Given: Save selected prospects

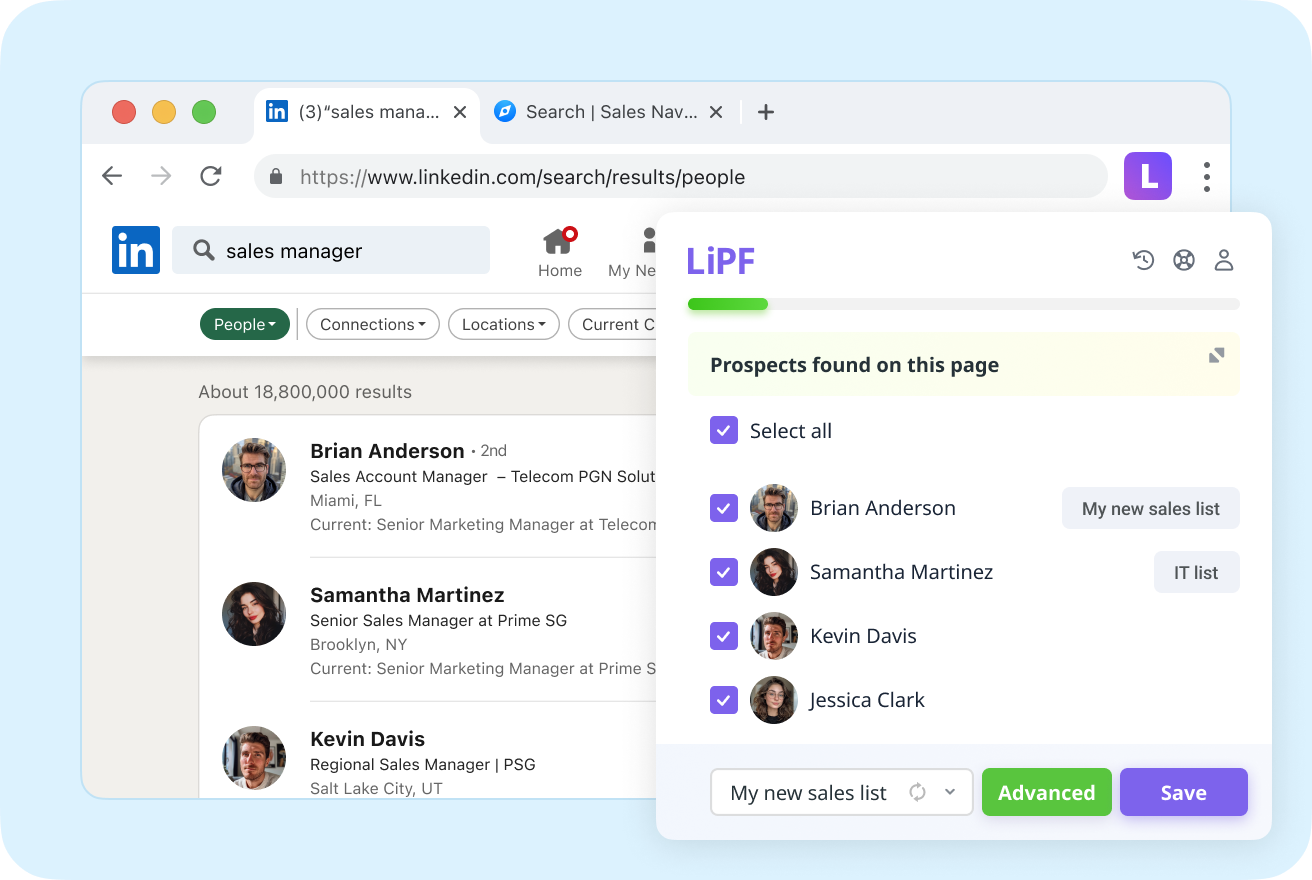Looking at the screenshot, I should [x=1183, y=792].
